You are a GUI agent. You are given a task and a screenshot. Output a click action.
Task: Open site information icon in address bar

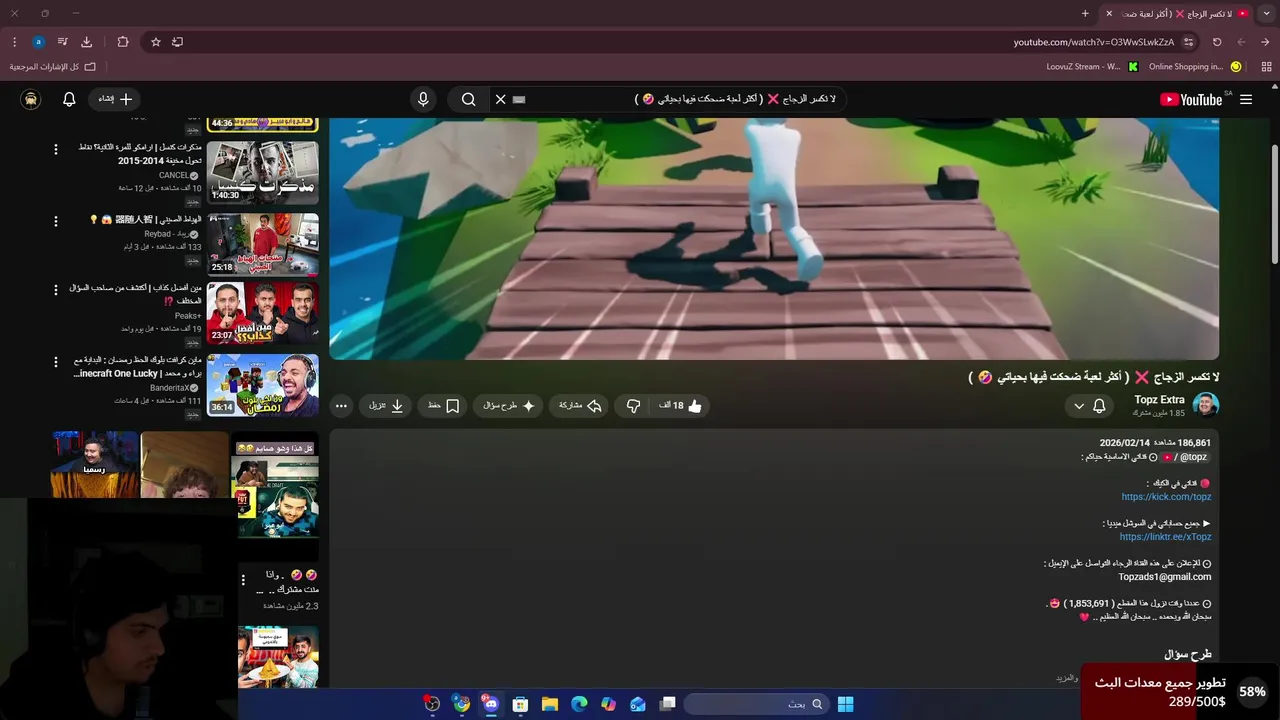pos(1188,42)
